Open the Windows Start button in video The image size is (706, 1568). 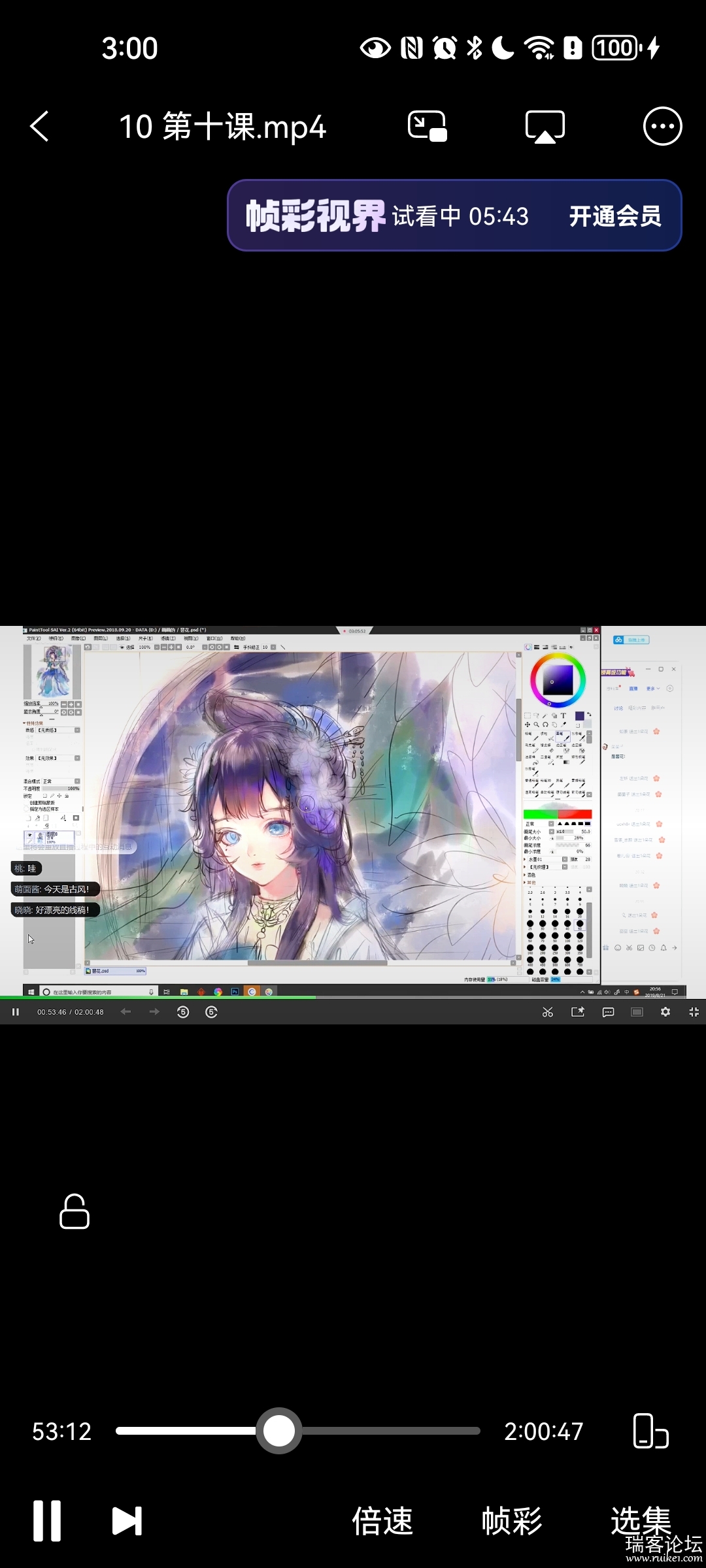pos(31,992)
